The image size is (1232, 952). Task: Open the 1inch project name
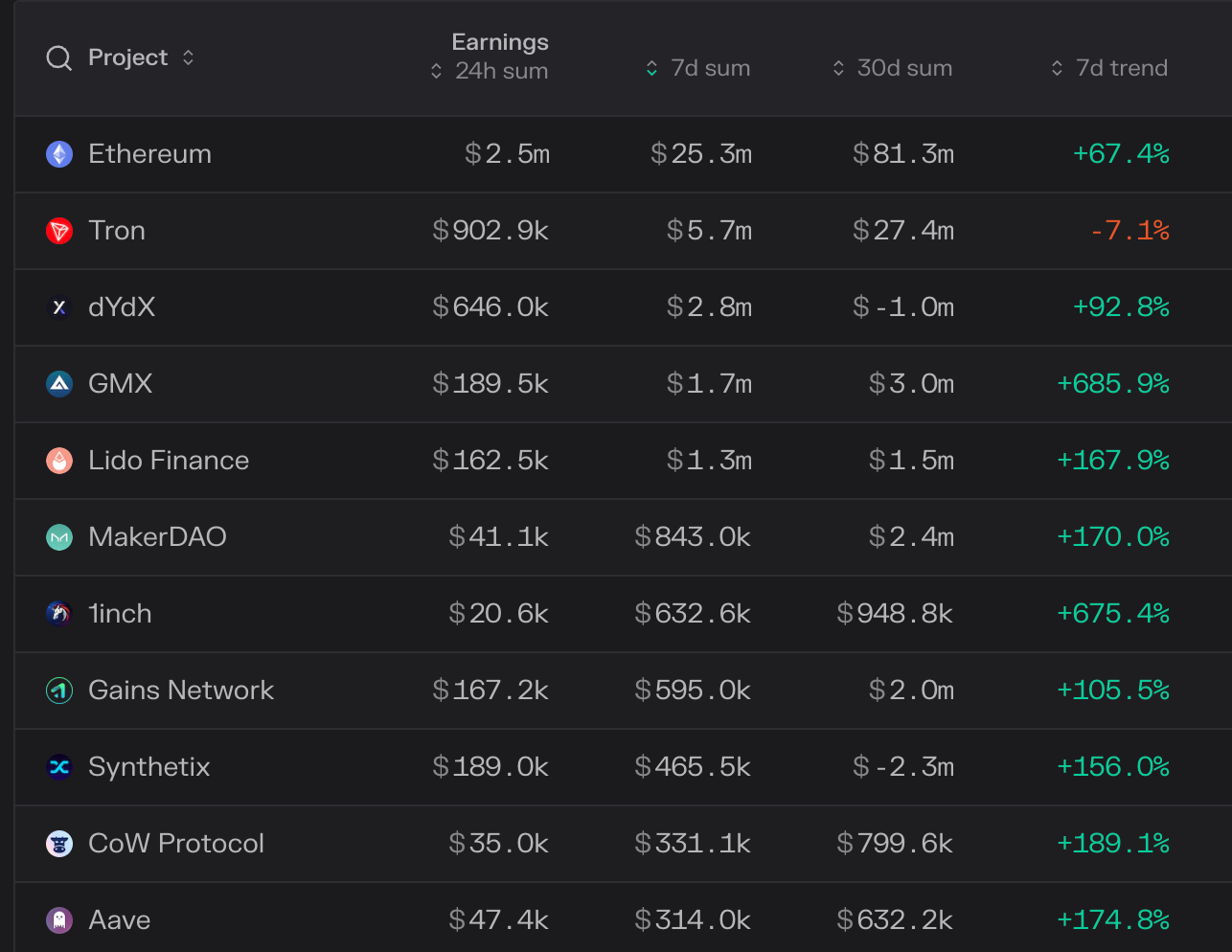pyautogui.click(x=120, y=614)
